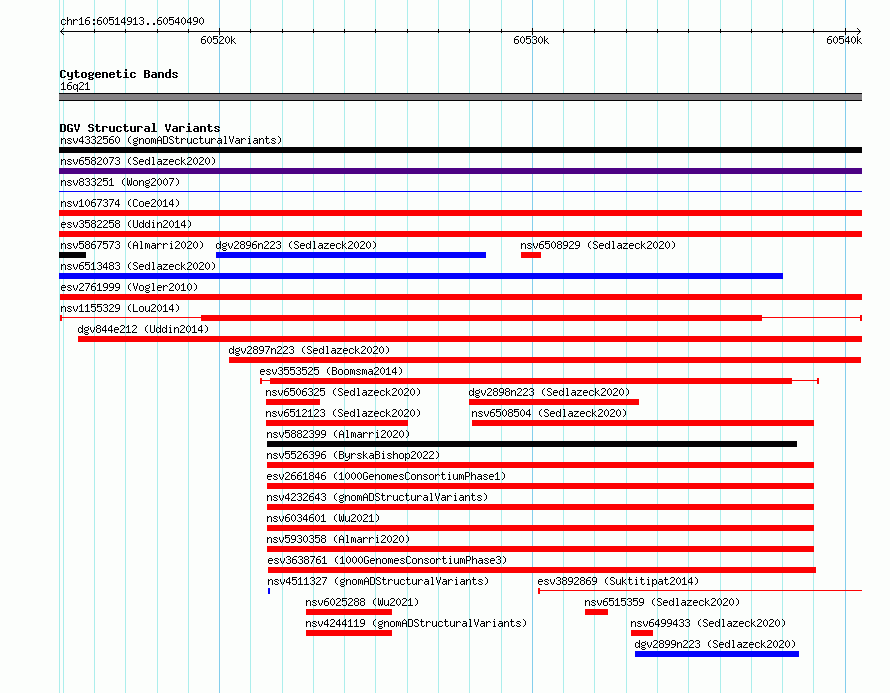Click the 60520k ruler tick label
Image resolution: width=890 pixels, height=693 pixels.
click(219, 40)
